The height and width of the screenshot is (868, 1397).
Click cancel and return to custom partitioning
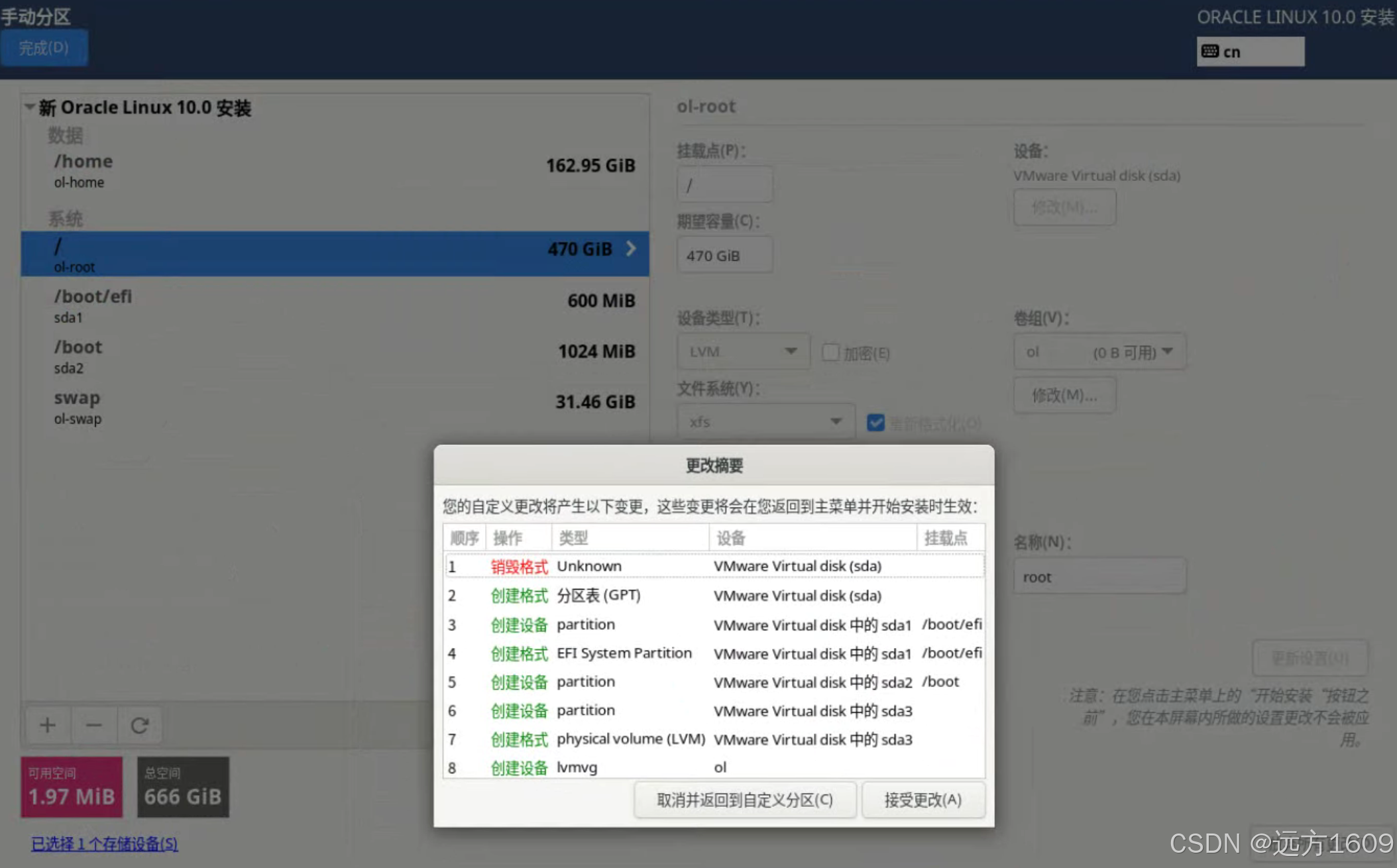(745, 800)
